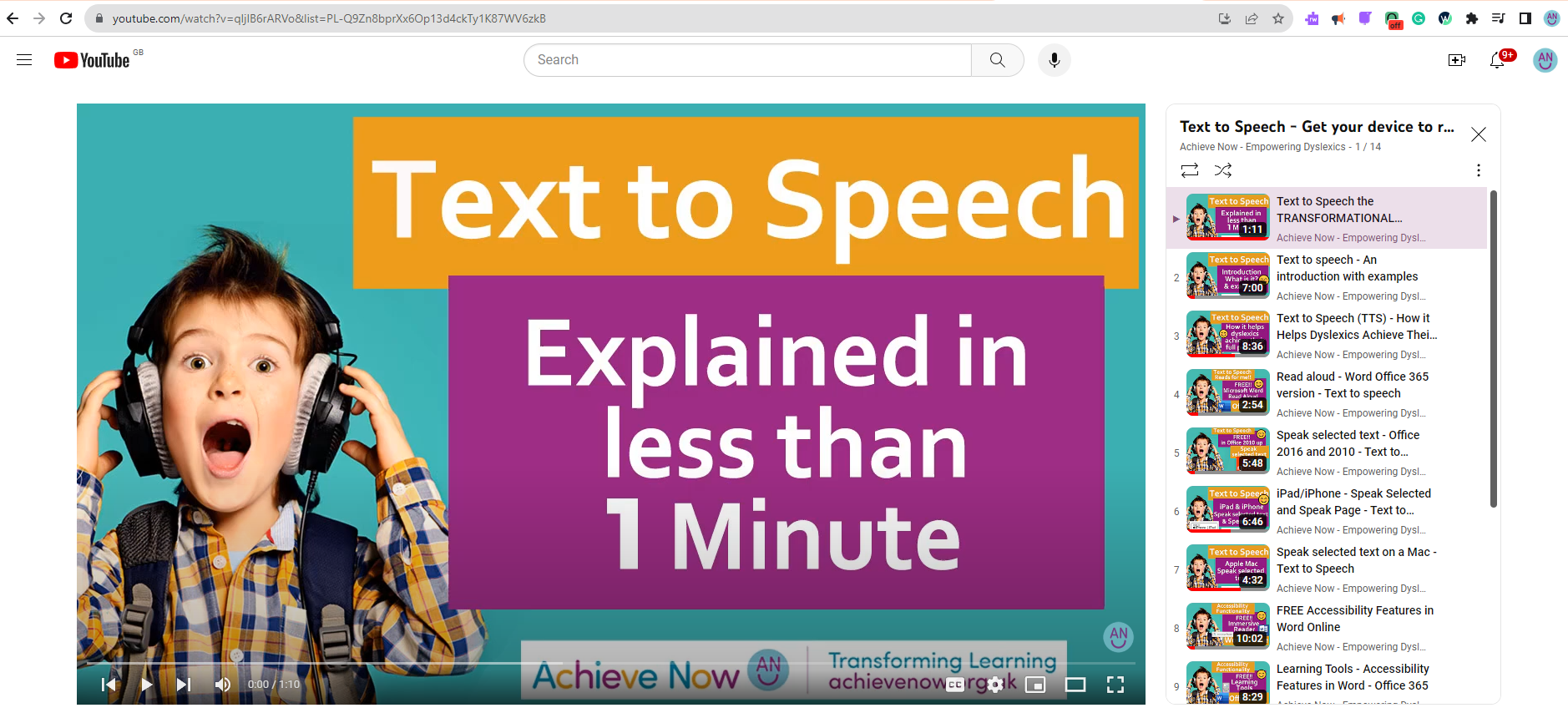
Task: Go back in browser history
Action: (13, 18)
